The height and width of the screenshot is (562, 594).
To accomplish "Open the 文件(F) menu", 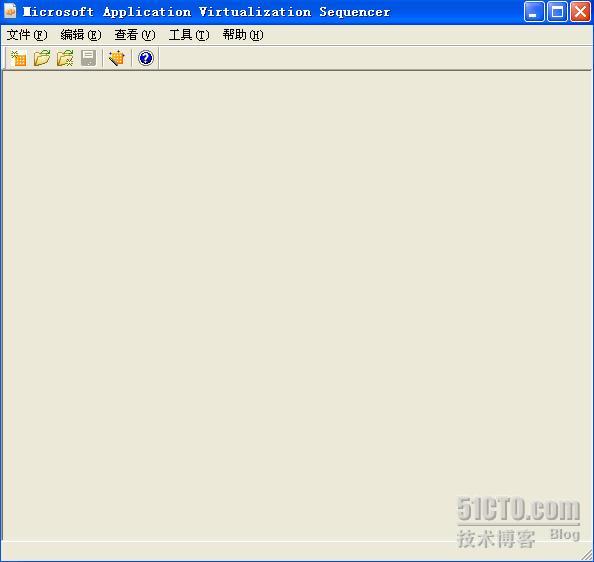I will (x=27, y=35).
